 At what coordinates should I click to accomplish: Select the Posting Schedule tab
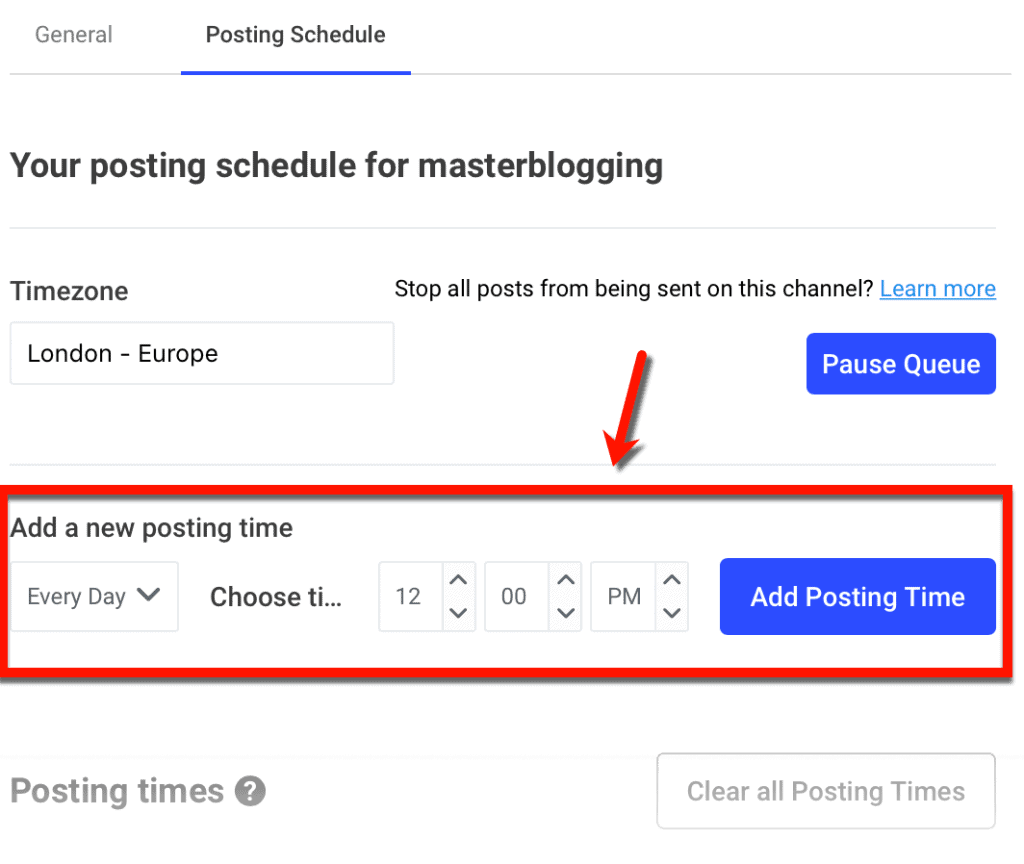coord(295,34)
